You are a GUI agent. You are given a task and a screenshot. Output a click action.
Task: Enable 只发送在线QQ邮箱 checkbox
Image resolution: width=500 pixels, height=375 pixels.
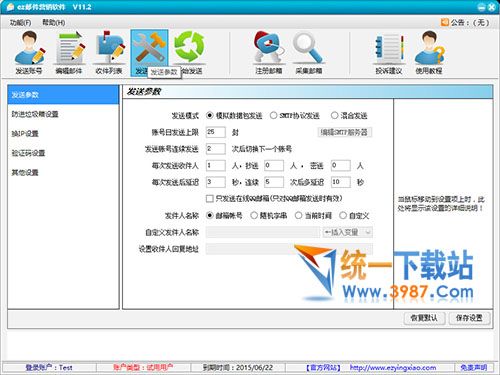click(210, 199)
